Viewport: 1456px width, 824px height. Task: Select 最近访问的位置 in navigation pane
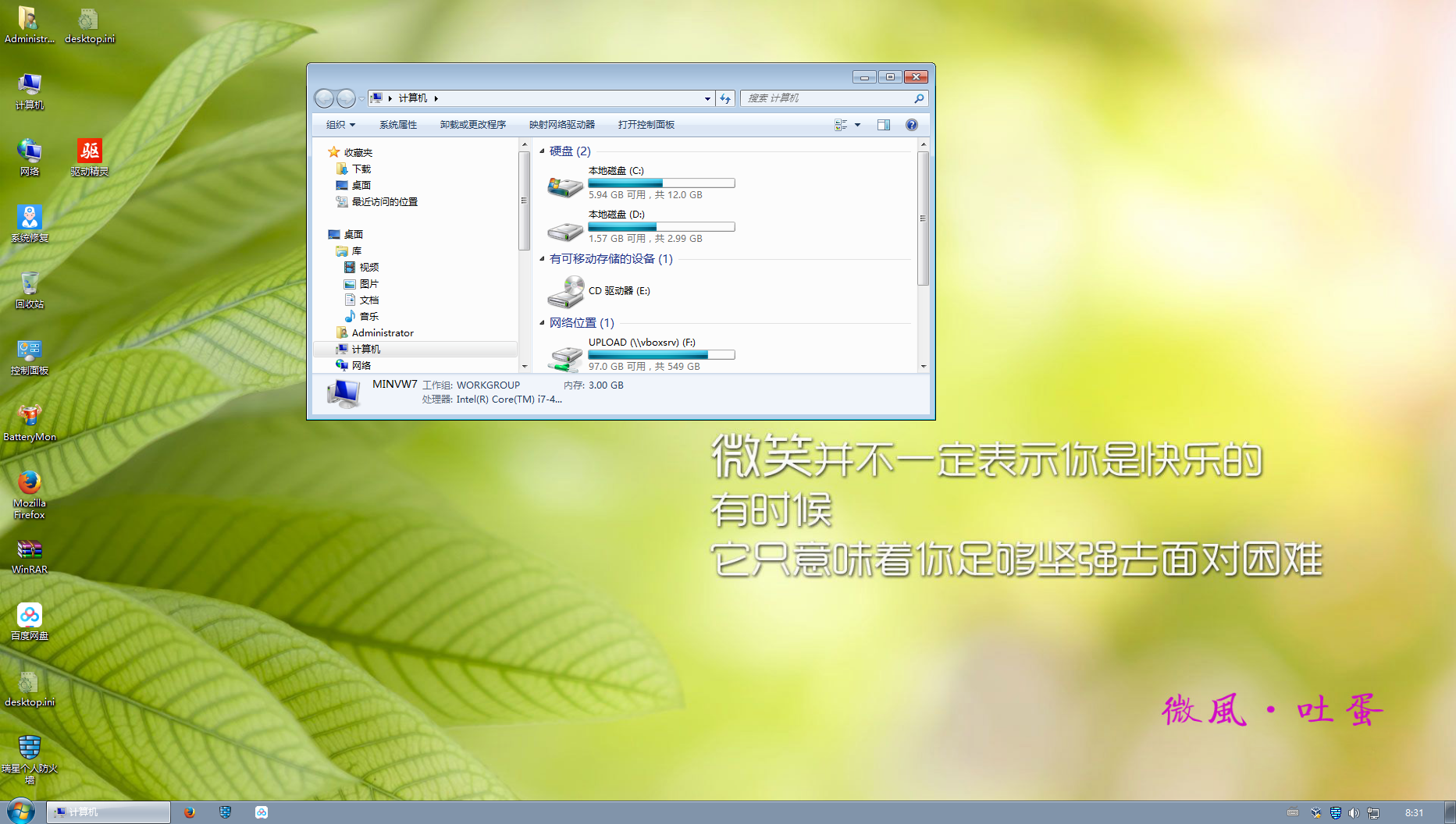pyautogui.click(x=385, y=201)
